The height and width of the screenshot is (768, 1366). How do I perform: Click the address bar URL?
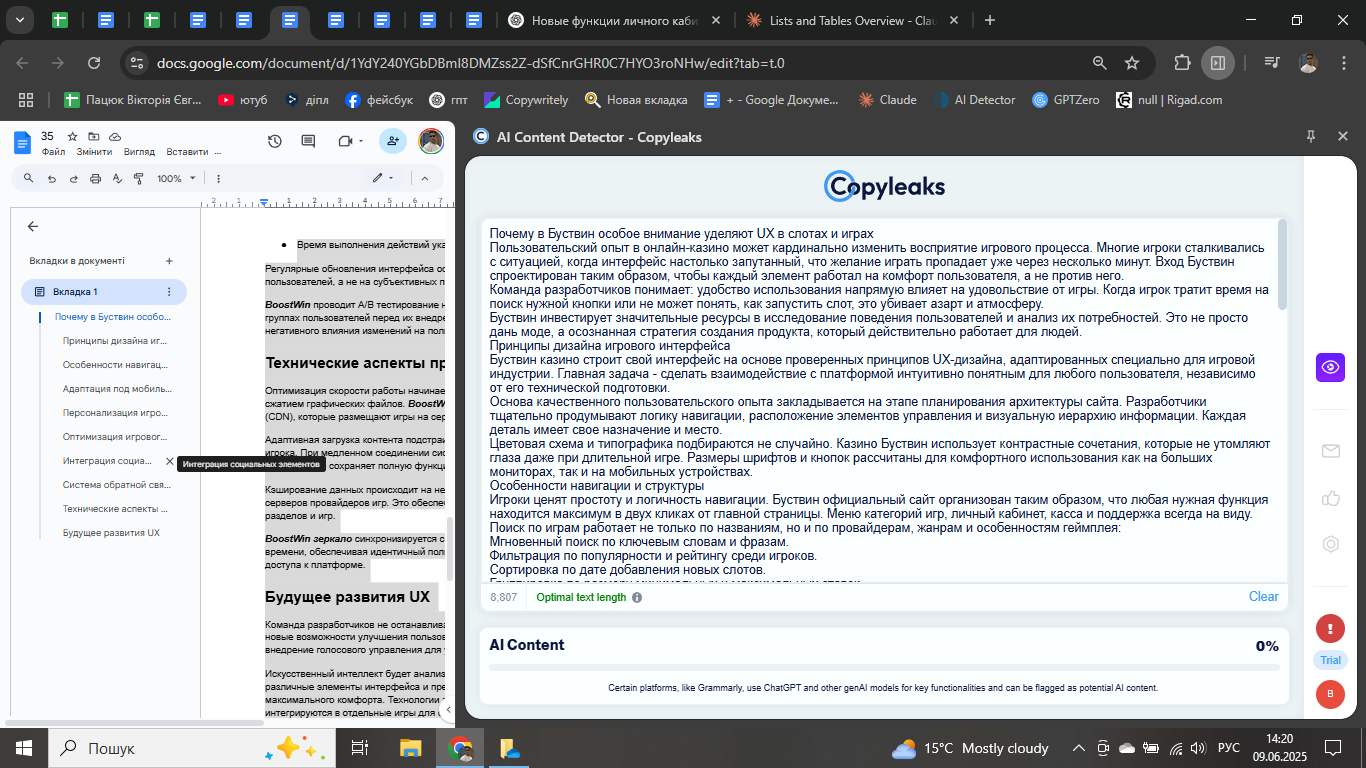470,63
